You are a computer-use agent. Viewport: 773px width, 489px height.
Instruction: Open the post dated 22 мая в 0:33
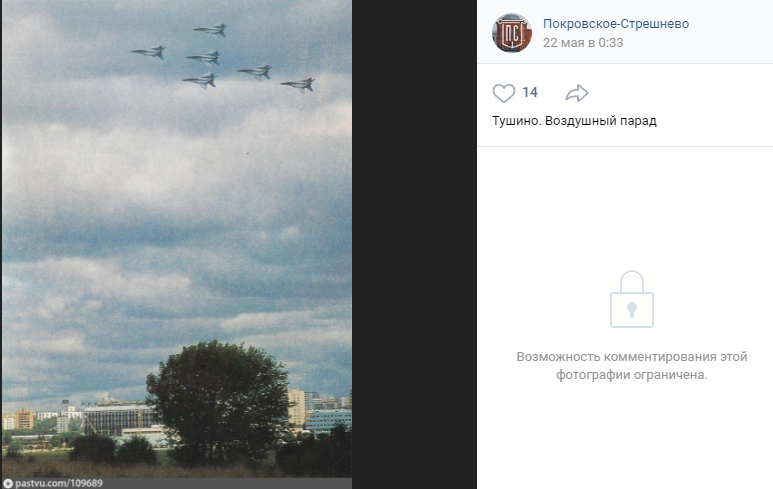tap(583, 43)
